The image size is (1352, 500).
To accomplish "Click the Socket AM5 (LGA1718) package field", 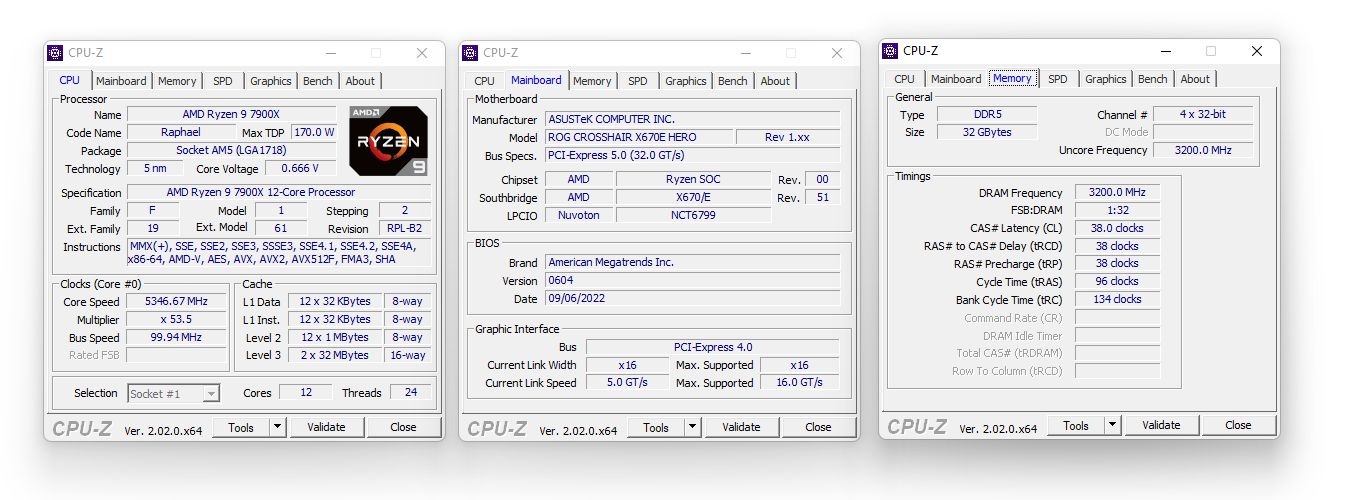I will [234, 150].
